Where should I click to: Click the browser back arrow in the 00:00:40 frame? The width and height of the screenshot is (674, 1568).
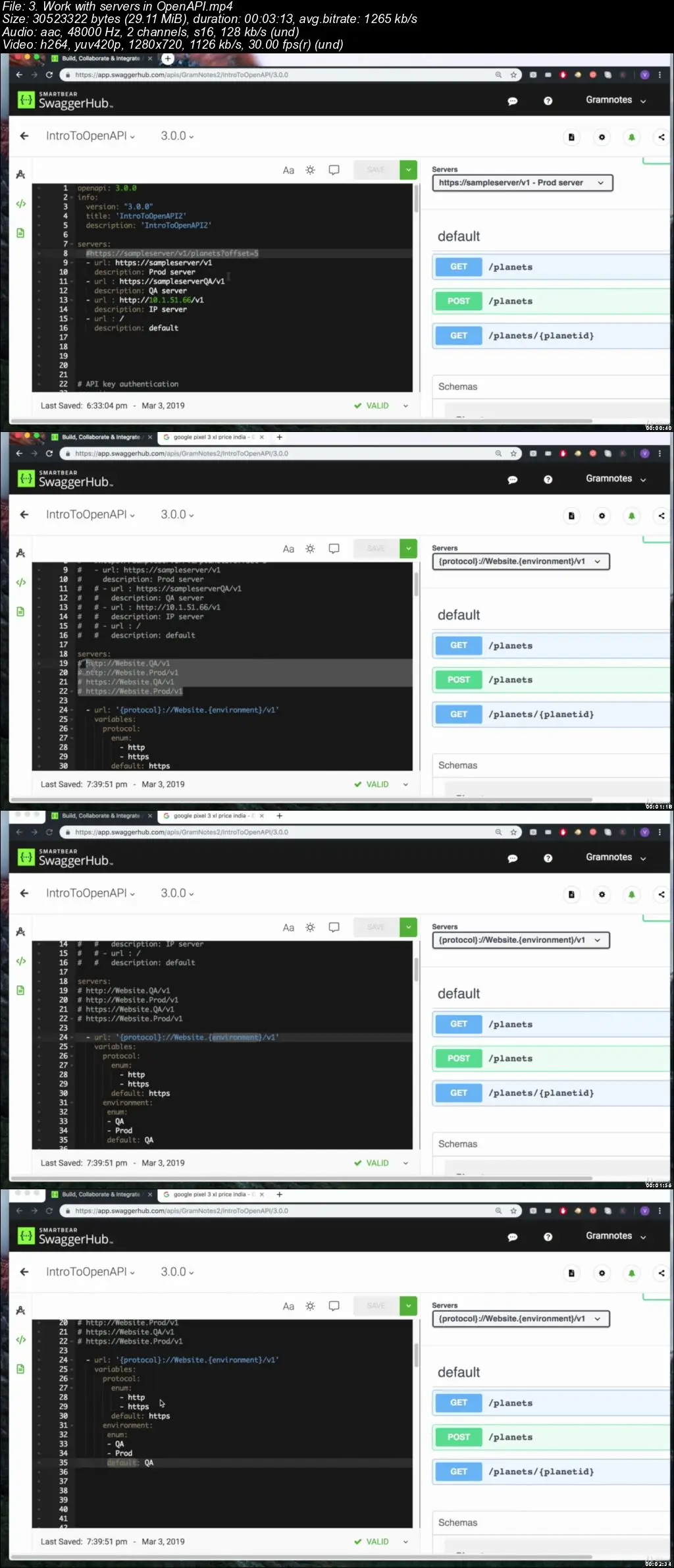coord(19,75)
